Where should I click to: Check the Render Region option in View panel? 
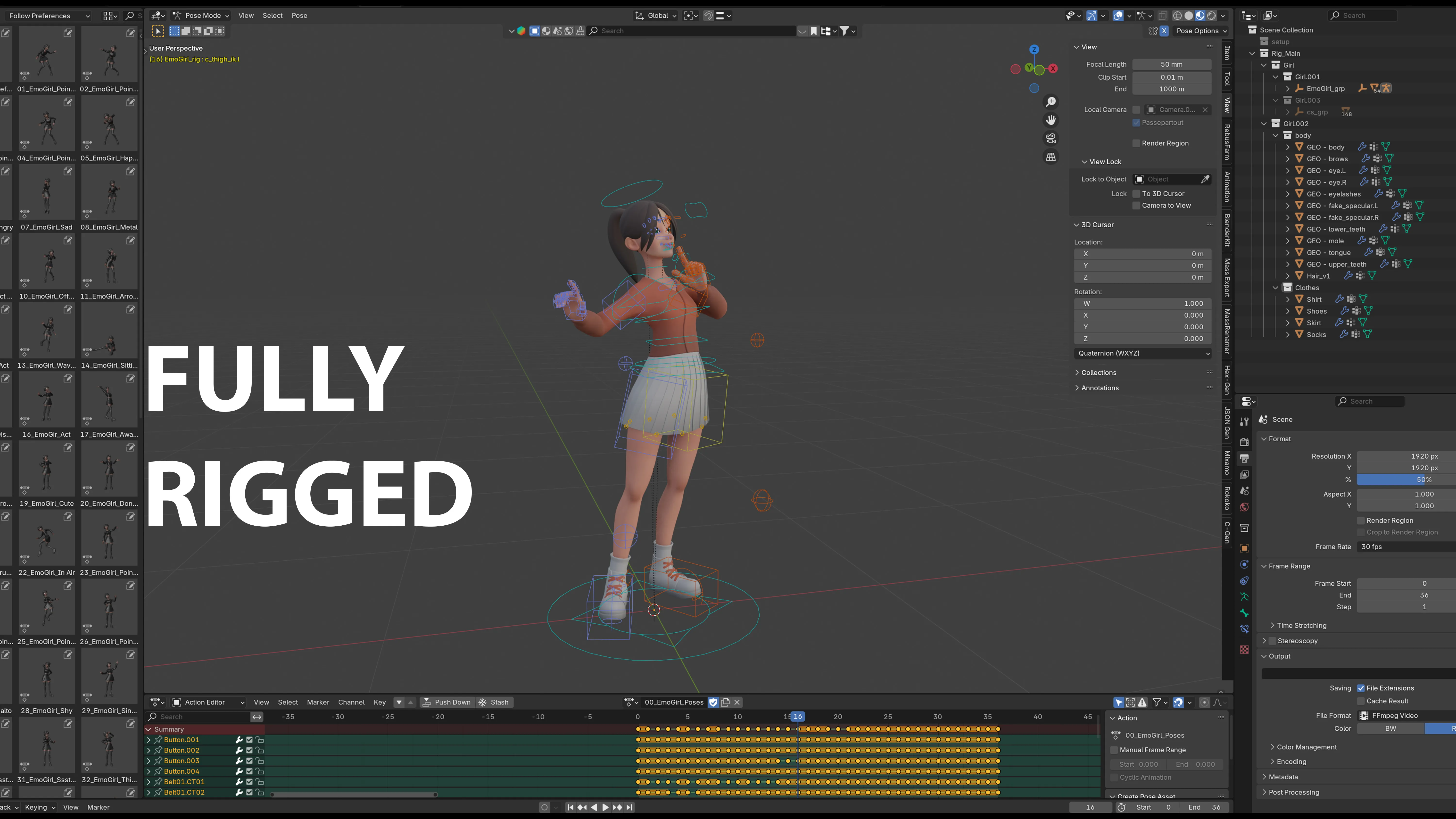(1136, 143)
